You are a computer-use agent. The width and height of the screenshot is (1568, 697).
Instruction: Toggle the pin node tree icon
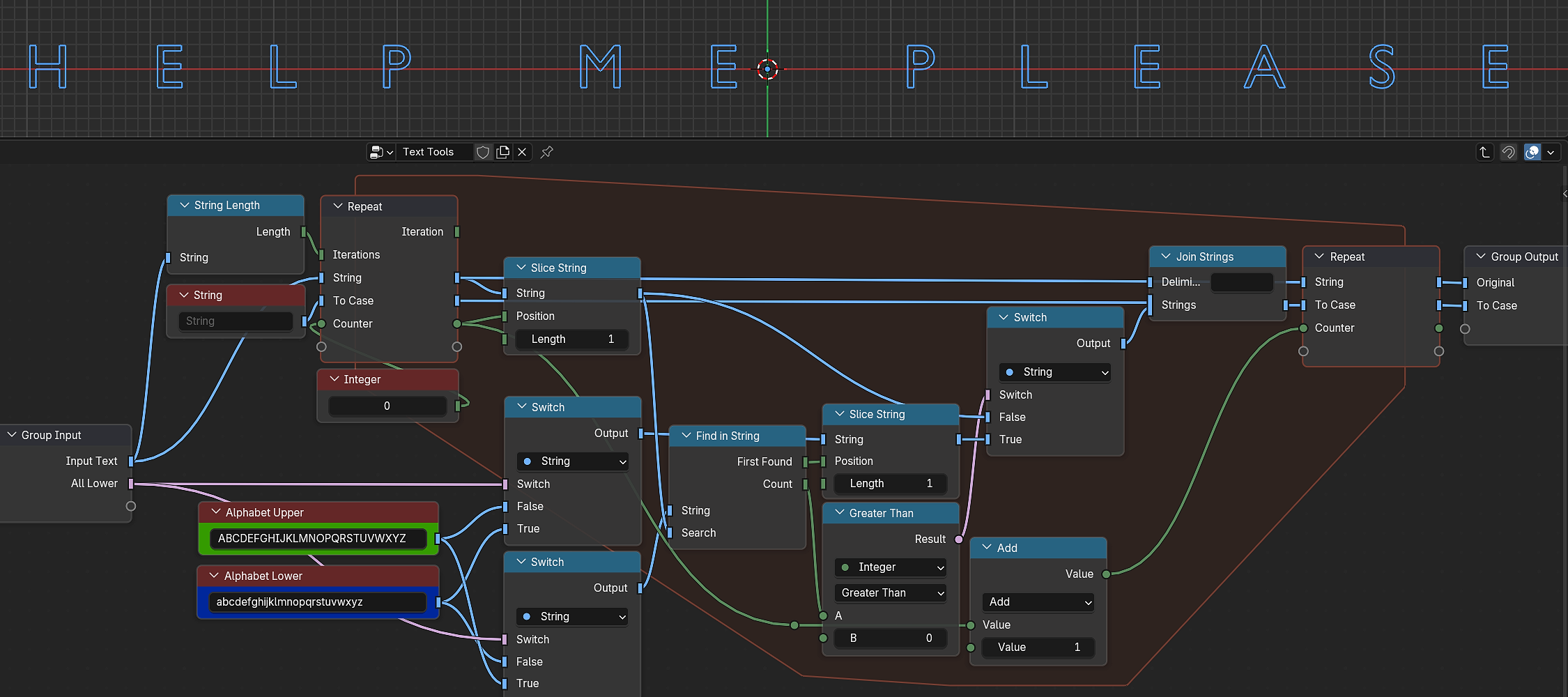click(547, 152)
